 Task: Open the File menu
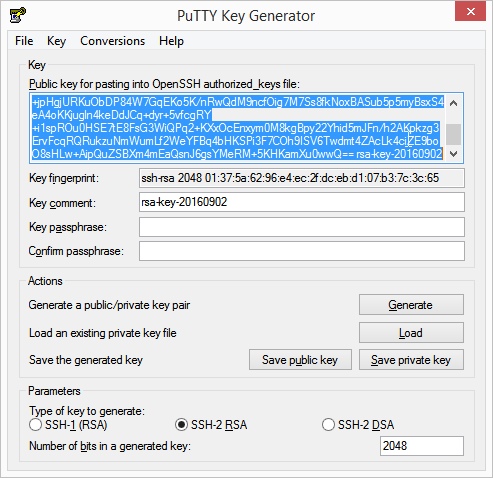pos(24,41)
